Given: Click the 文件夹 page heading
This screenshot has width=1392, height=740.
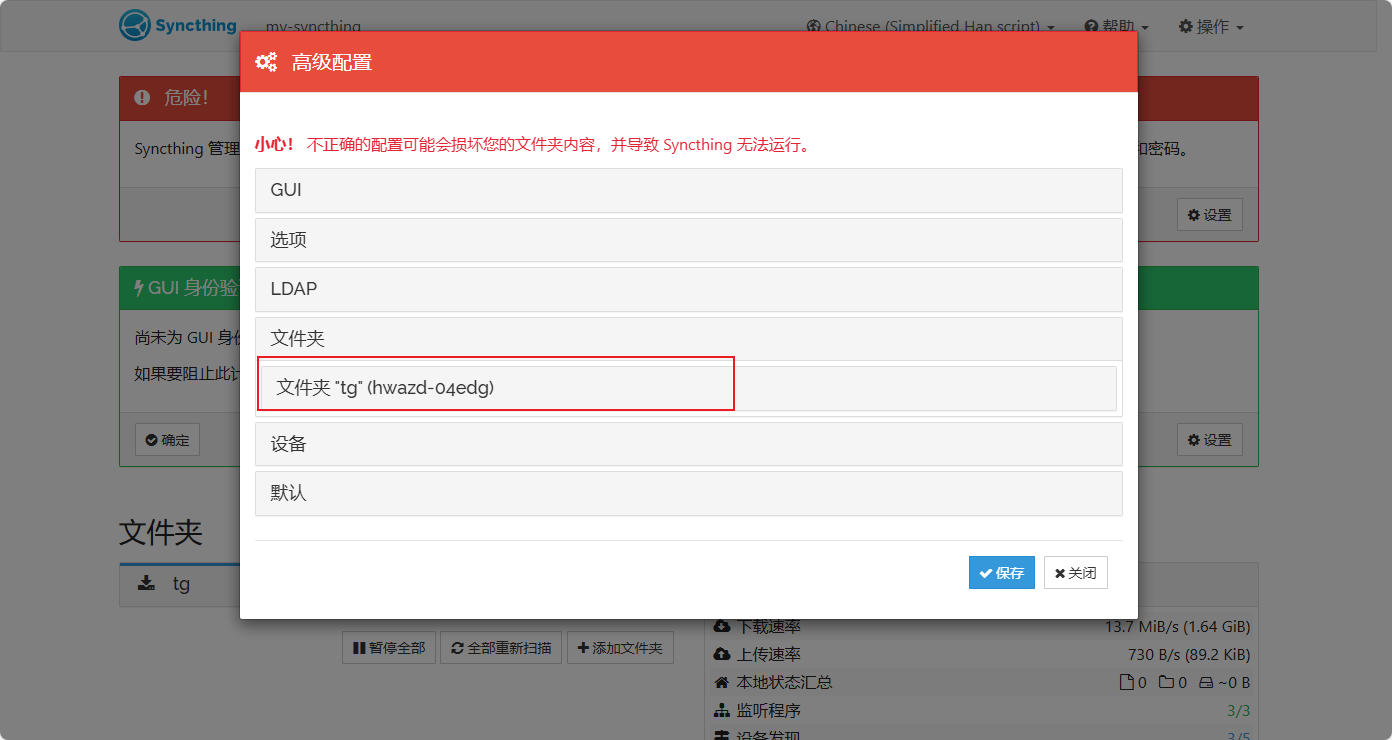Looking at the screenshot, I should coord(161,533).
